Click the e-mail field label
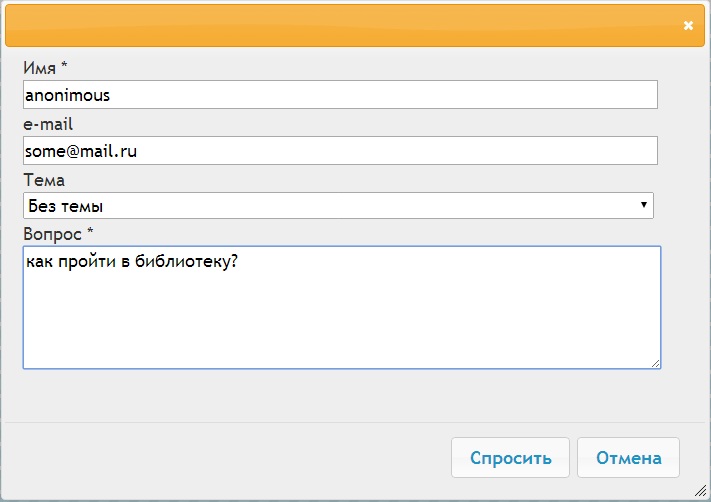Viewport: 711px width, 502px height. tap(48, 124)
